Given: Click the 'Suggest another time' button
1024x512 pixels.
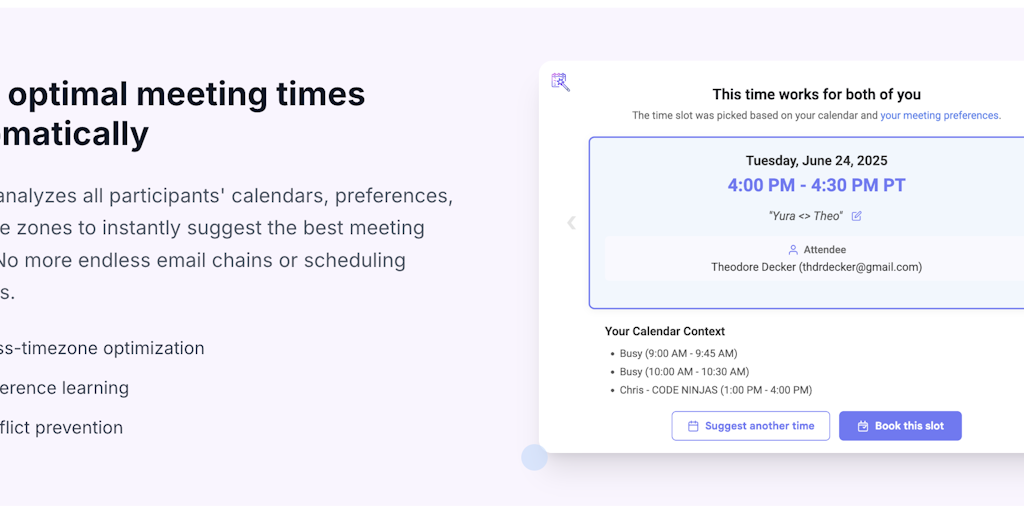Looking at the screenshot, I should [750, 426].
